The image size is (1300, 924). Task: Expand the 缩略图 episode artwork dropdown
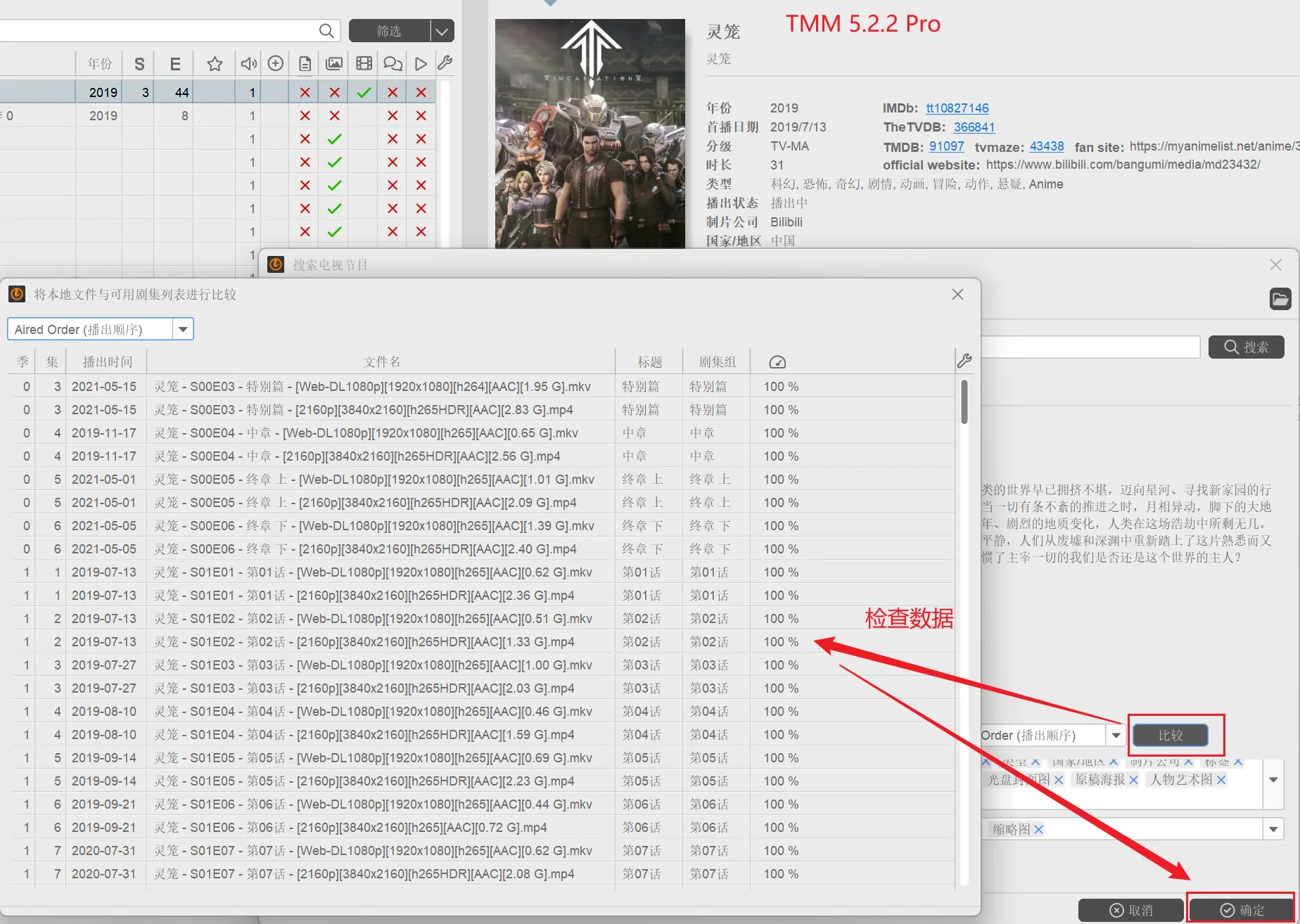1273,830
